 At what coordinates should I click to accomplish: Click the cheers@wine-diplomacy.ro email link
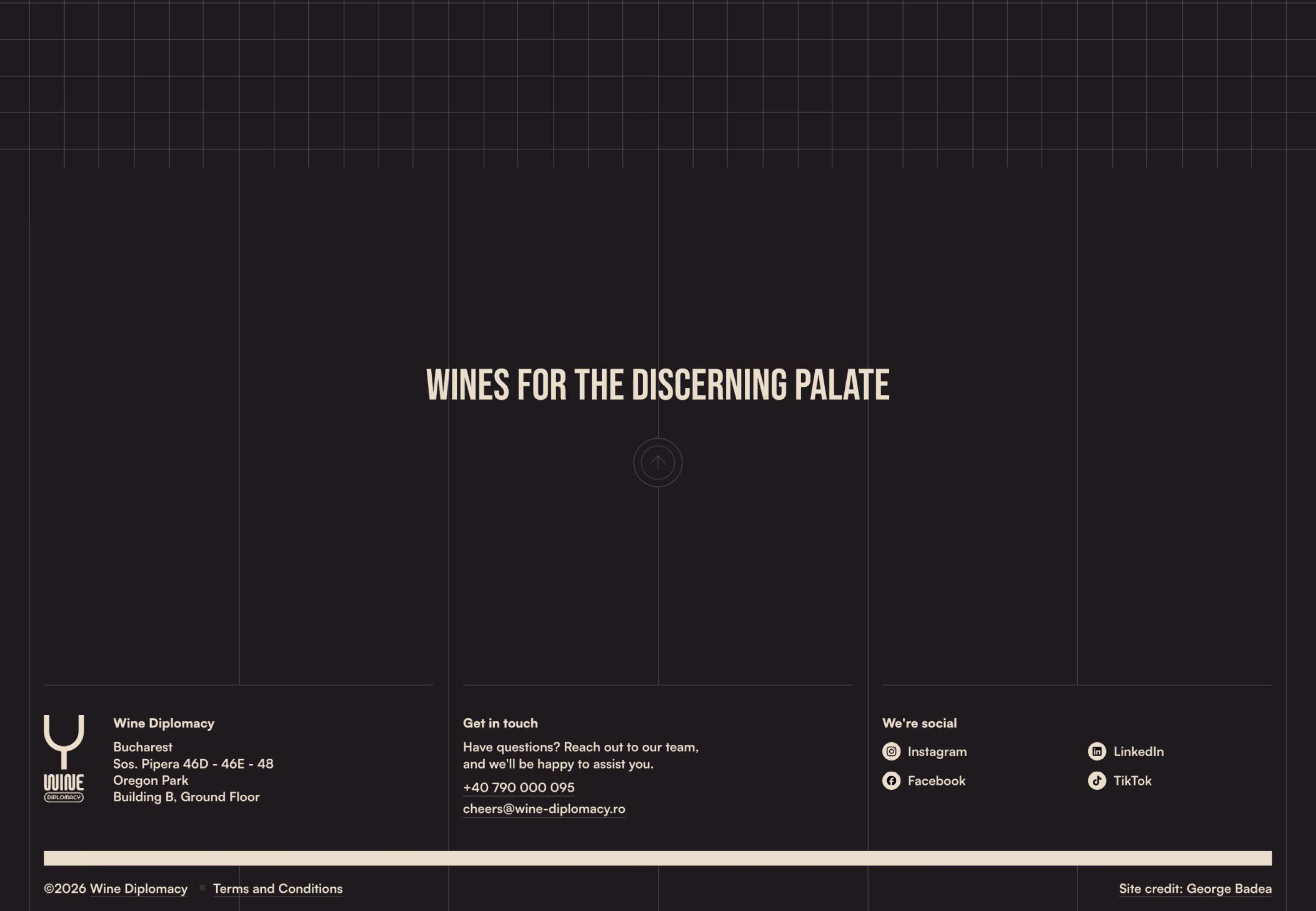pos(544,809)
